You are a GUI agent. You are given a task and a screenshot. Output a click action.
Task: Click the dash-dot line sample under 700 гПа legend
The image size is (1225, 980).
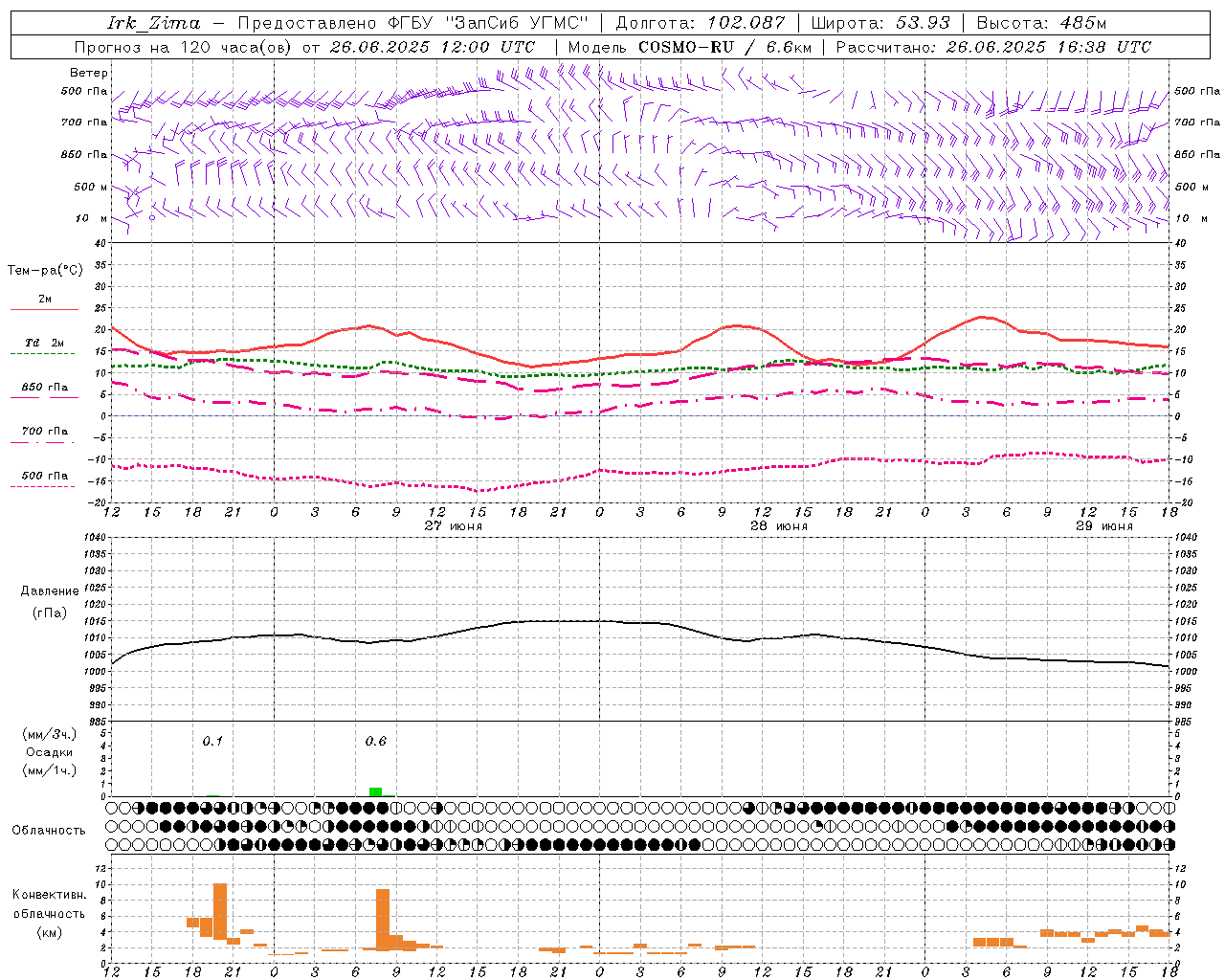tap(42, 442)
